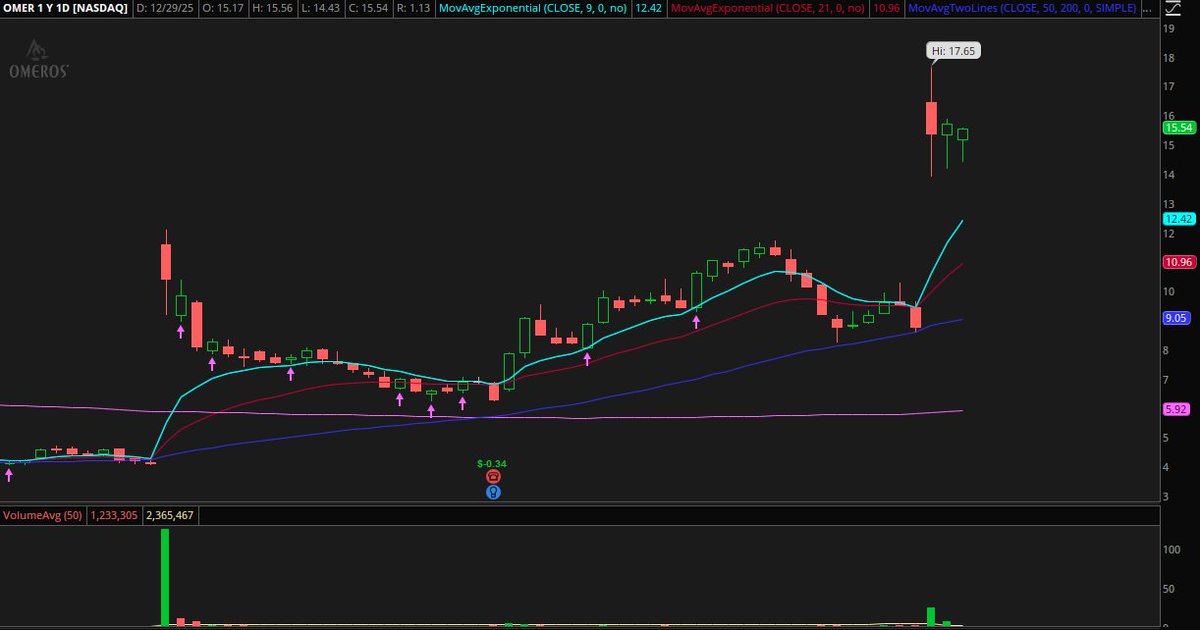Screen dimensions: 1200x630
Task: Click the red 10.96 axis price bubble
Action: [1179, 262]
